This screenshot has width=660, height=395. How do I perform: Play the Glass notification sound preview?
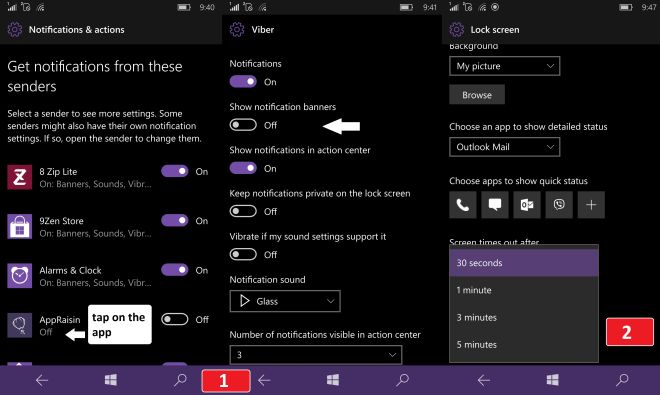(x=245, y=301)
